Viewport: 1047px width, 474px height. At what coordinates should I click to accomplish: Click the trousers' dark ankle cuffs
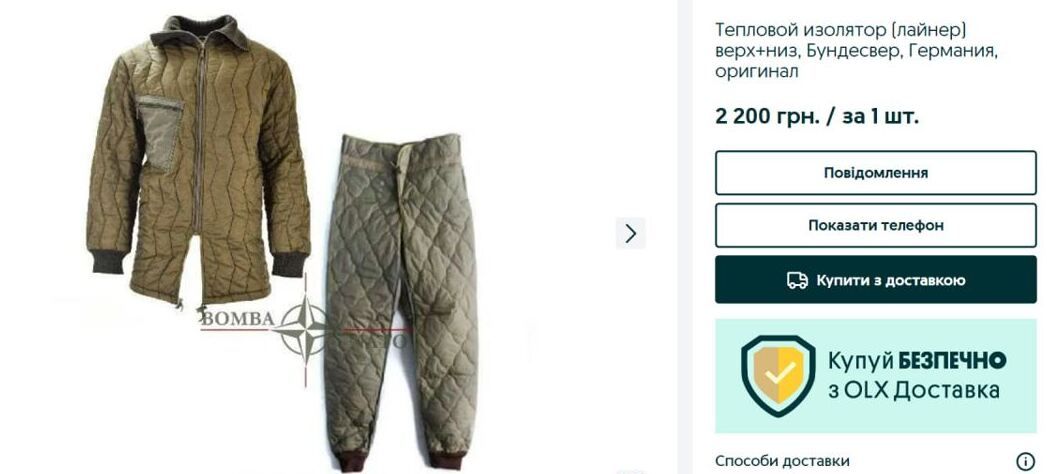point(401,461)
